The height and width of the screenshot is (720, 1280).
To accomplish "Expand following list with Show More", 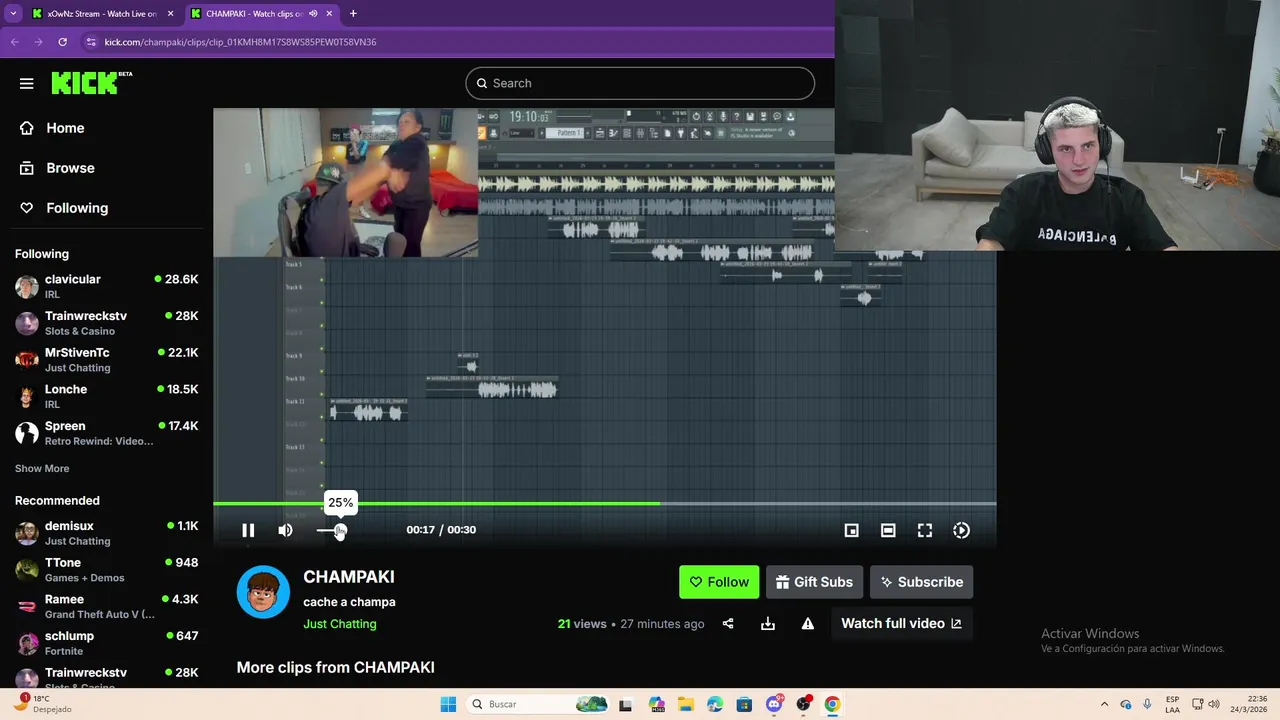I will (42, 468).
